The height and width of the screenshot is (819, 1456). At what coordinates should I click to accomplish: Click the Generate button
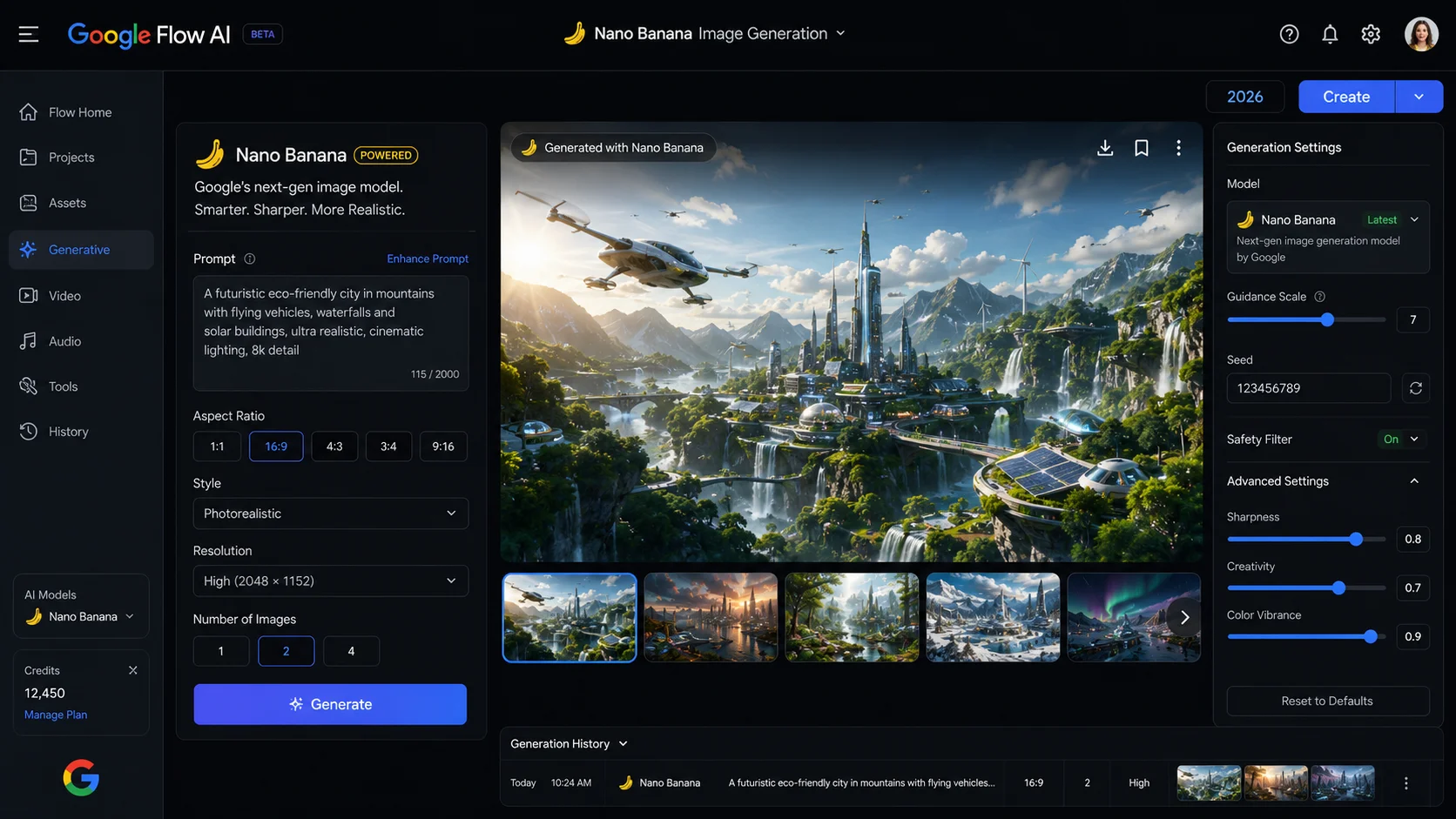pos(330,704)
